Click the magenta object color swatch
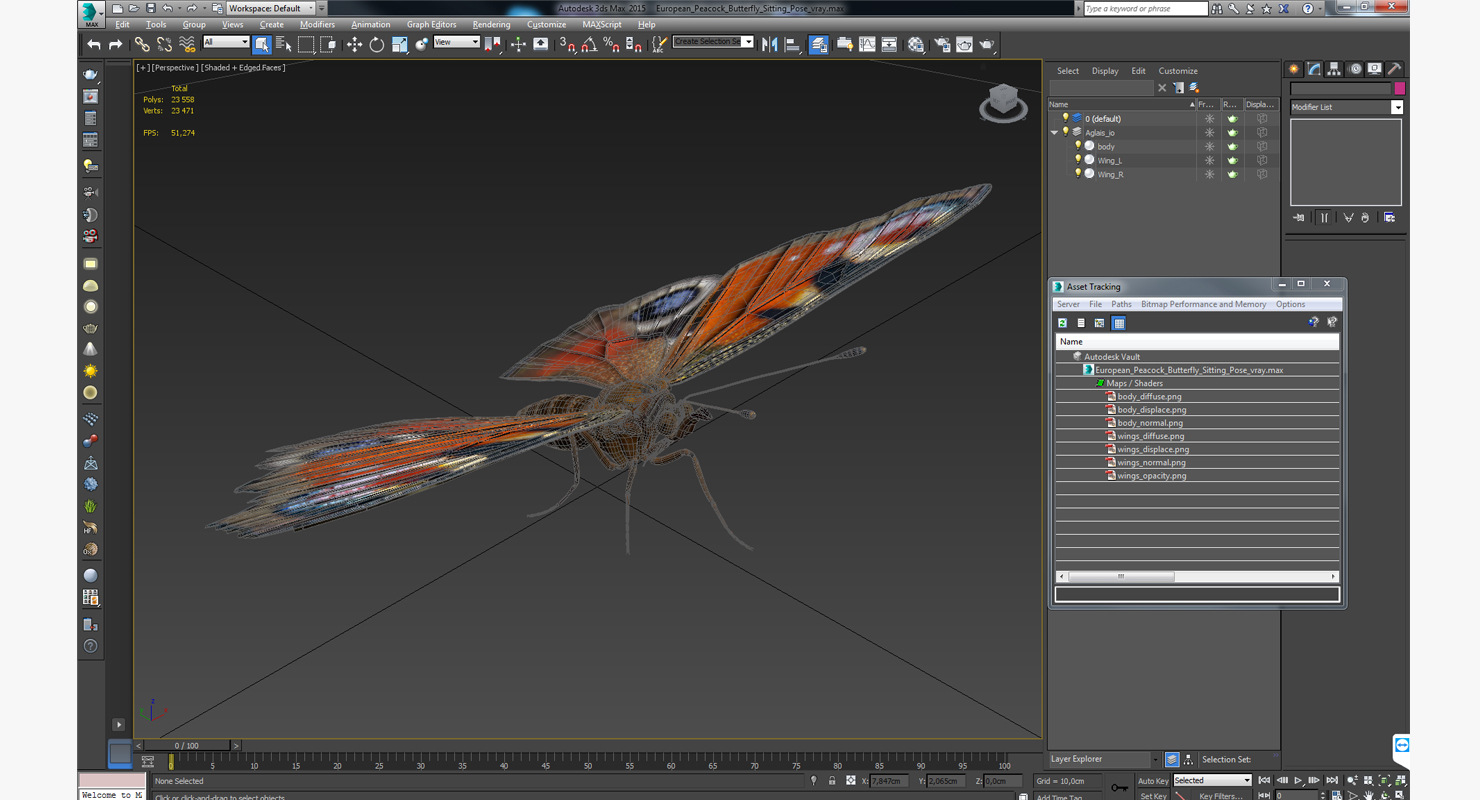Screen dimensions: 1480x800 click(1399, 89)
